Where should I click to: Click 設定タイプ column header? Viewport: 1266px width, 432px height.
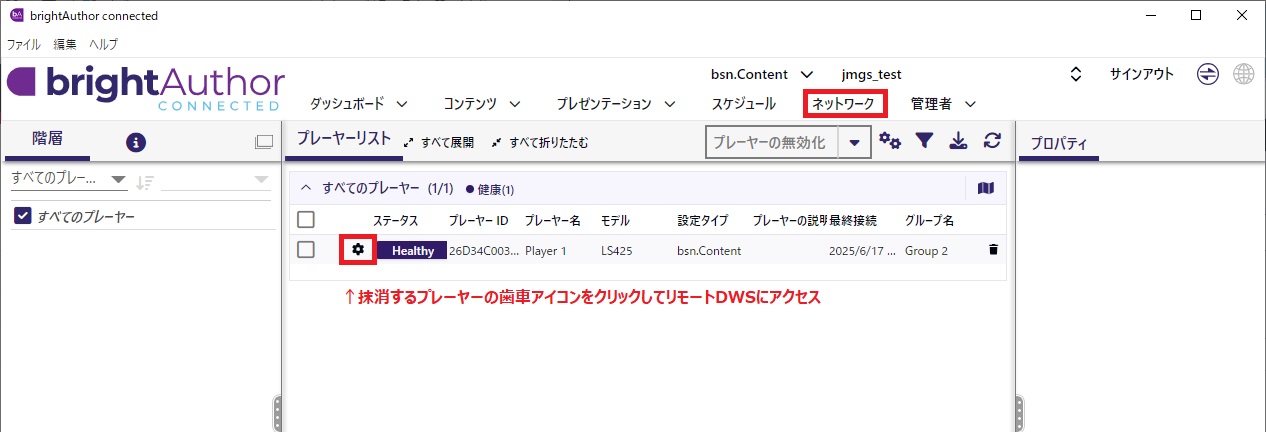703,220
